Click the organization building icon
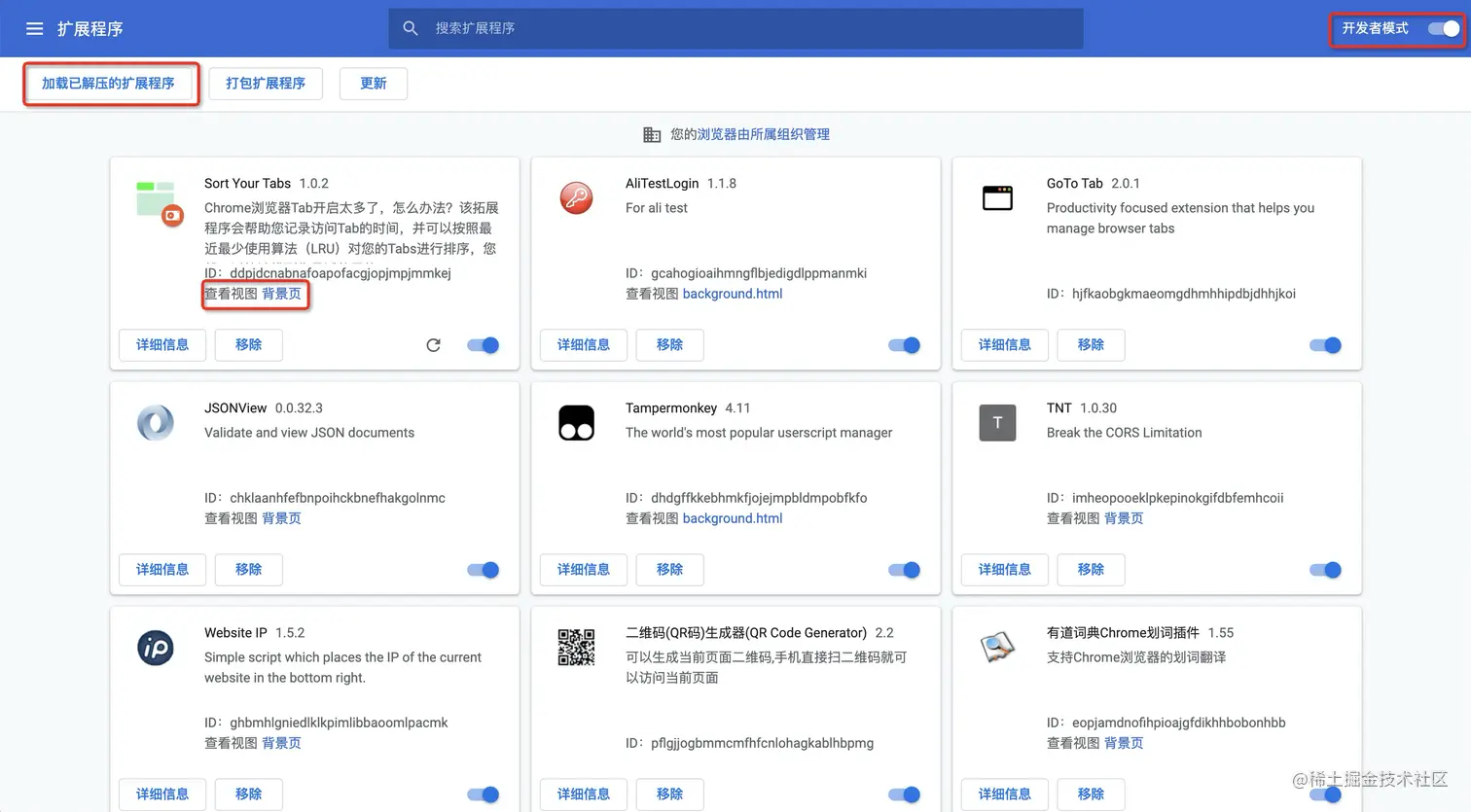The image size is (1471, 812). tap(652, 134)
